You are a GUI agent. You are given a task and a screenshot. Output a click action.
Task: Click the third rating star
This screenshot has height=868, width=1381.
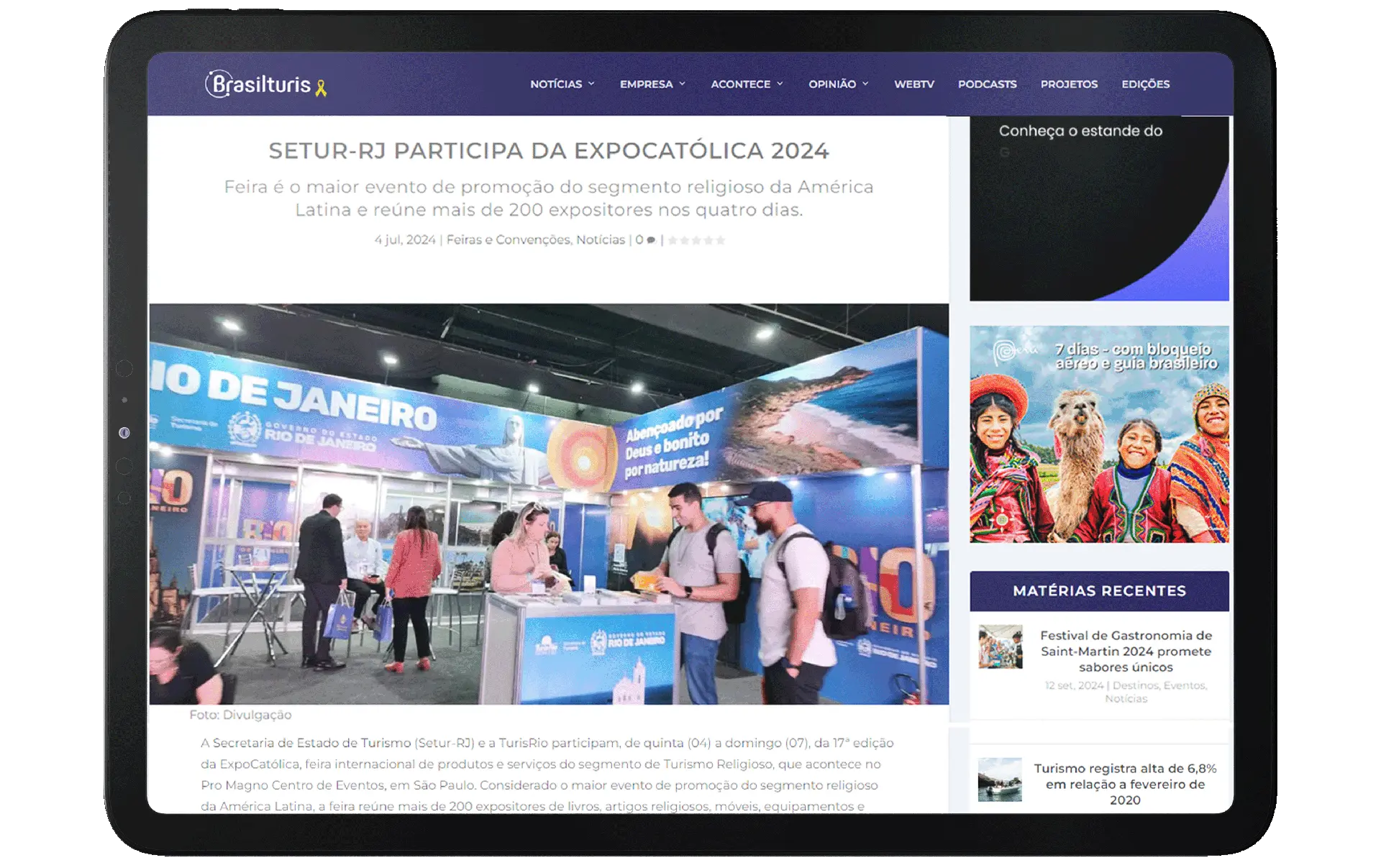(696, 240)
